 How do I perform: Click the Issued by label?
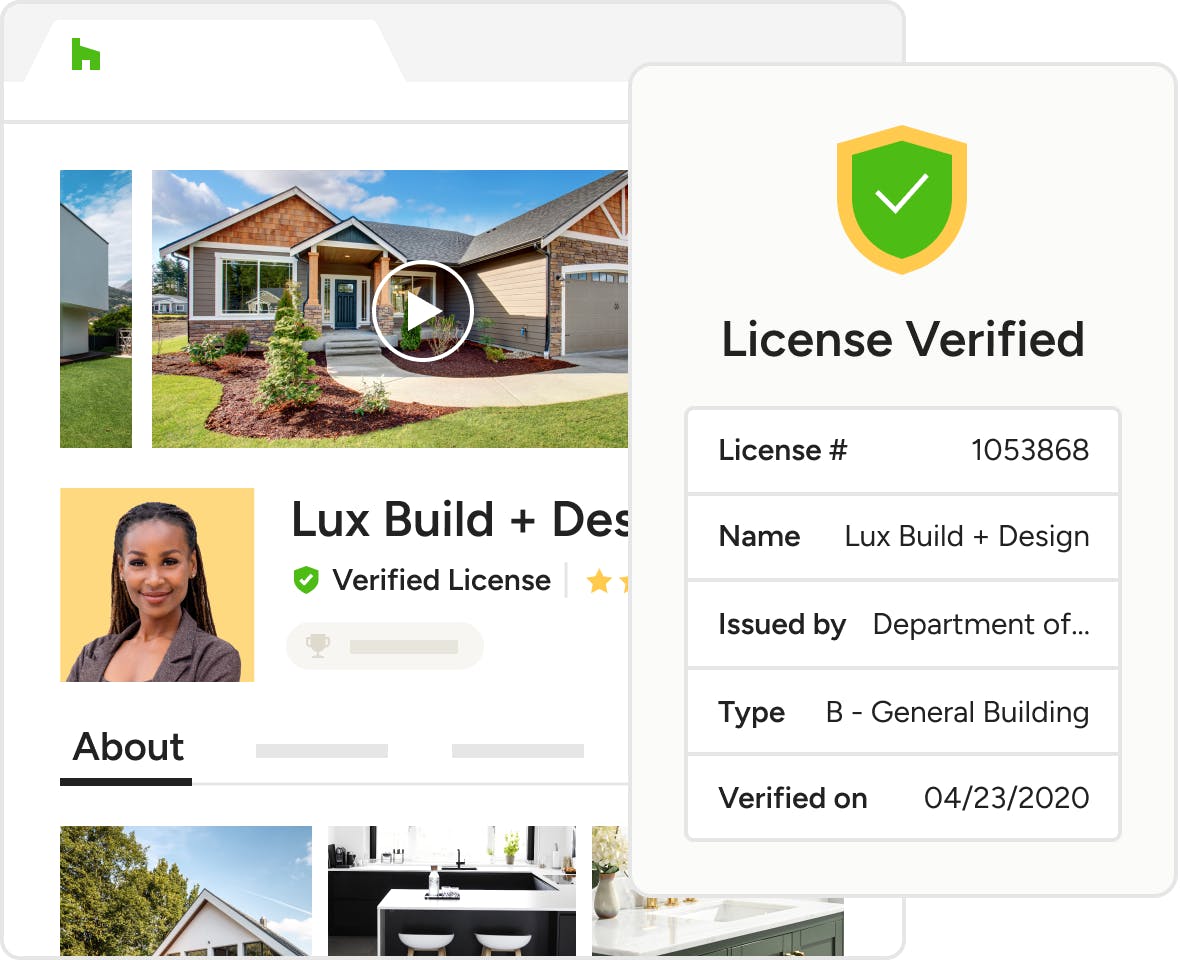click(x=782, y=624)
